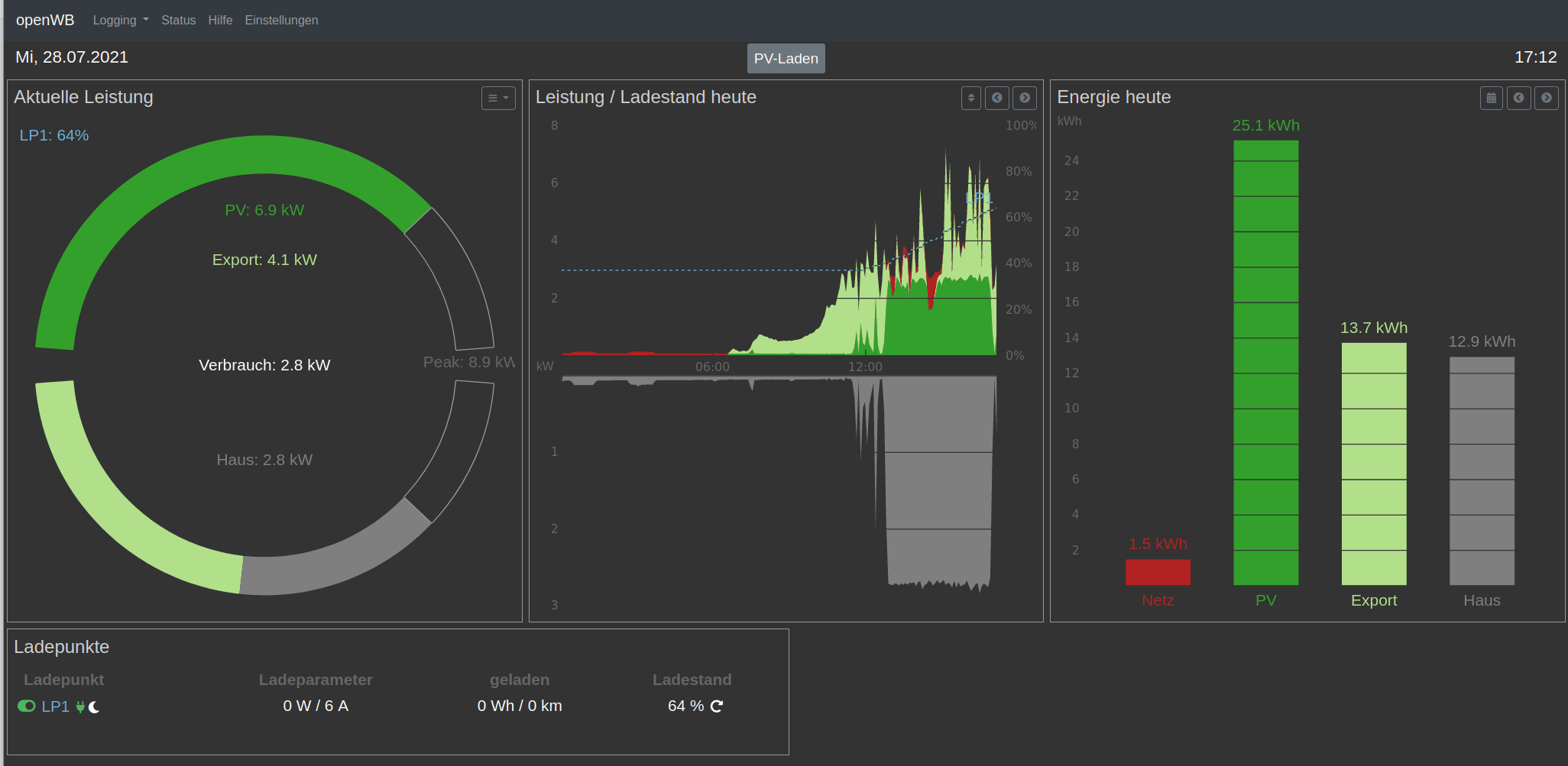
Task: Click the green plug icon next to LP1
Action: click(x=80, y=707)
